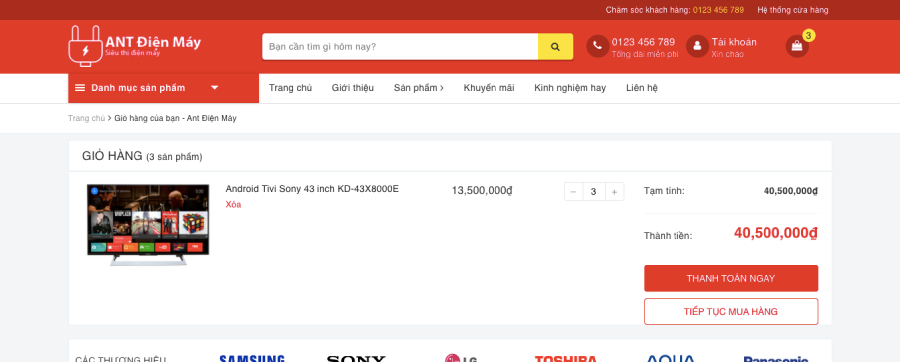Go to Trang chủ menu item
This screenshot has height=362, width=900.
[x=290, y=88]
